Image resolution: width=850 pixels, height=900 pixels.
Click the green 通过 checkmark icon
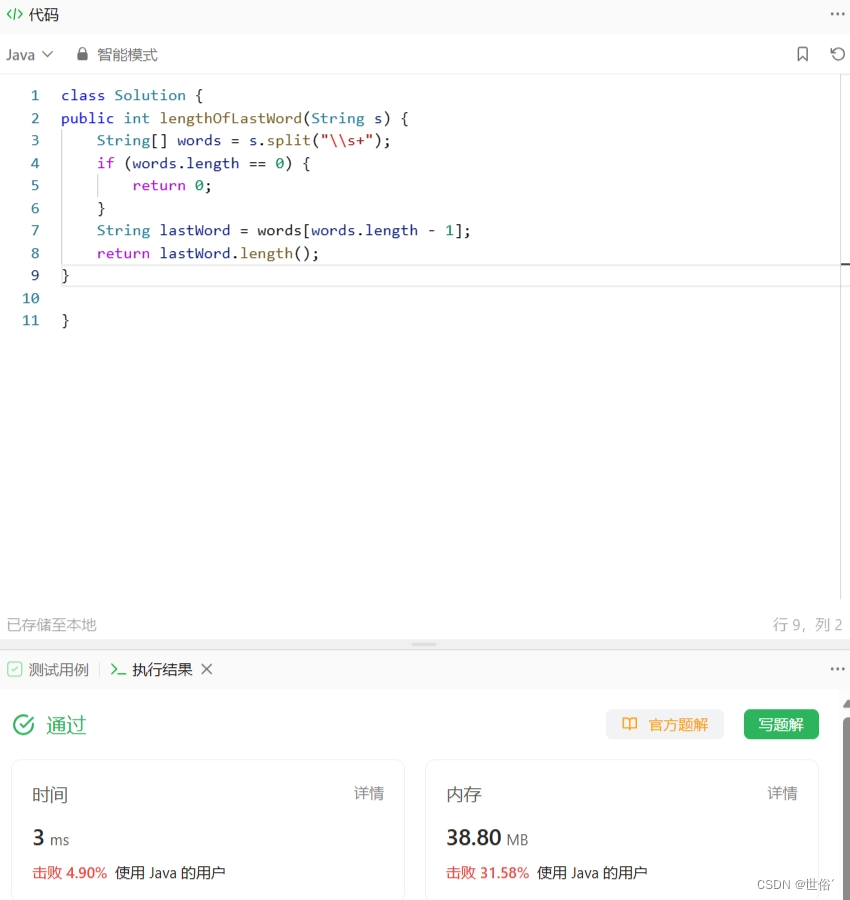[23, 725]
